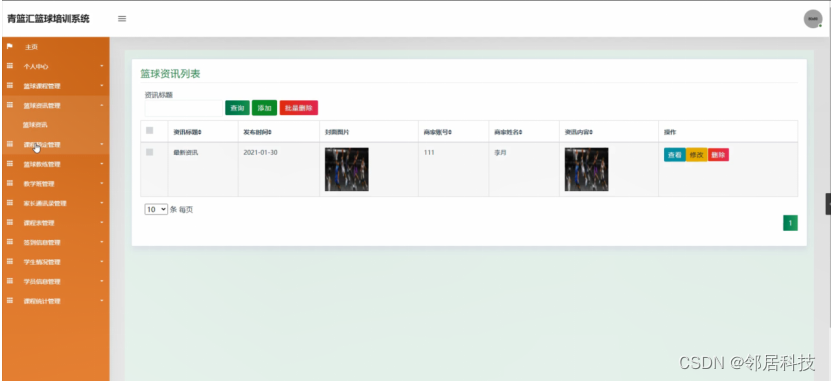Tick the checkbox for the 最新资讯 row
This screenshot has width=831, height=381.
pos(149,152)
